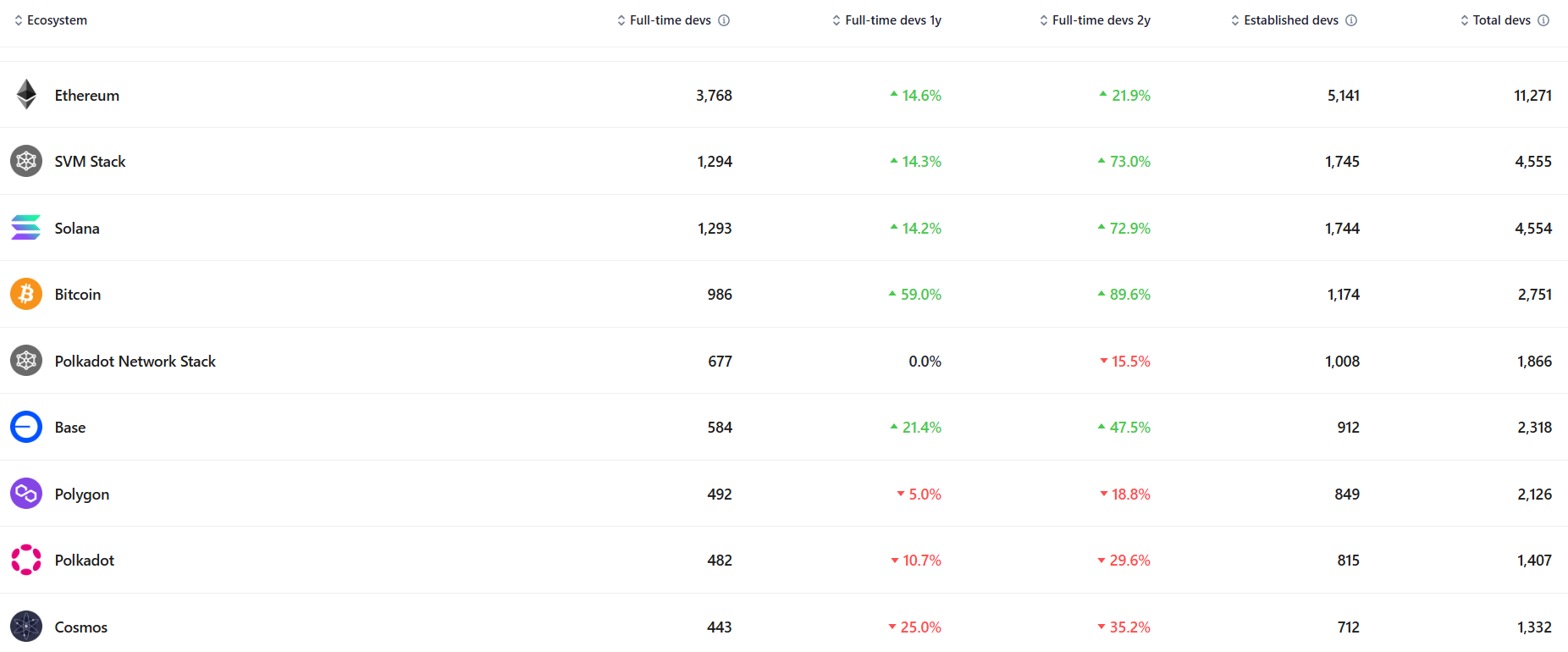The image size is (1568, 652).
Task: Click the Base logo icon
Action: point(26,427)
